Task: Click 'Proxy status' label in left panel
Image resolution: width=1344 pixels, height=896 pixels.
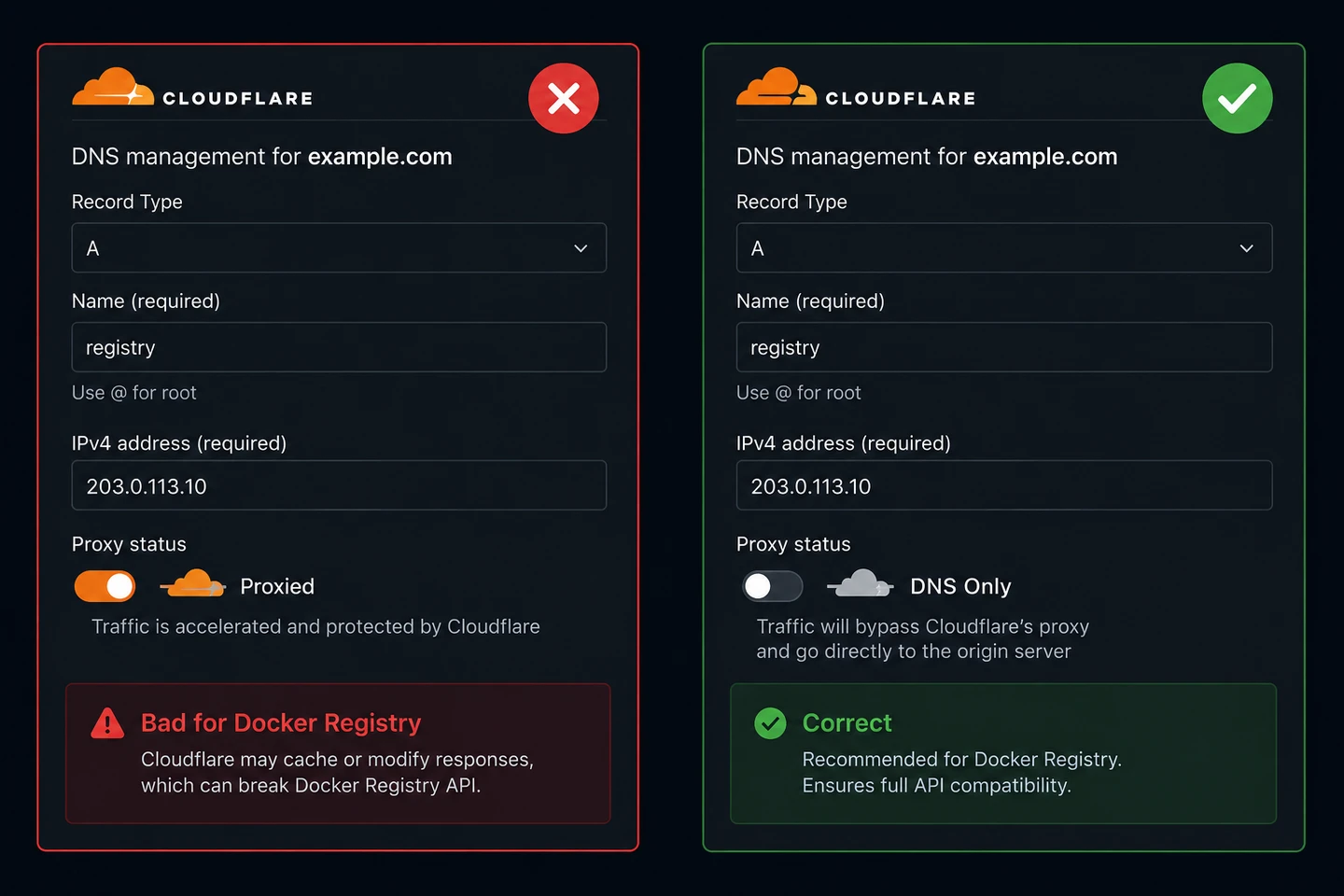Action: pos(129,544)
